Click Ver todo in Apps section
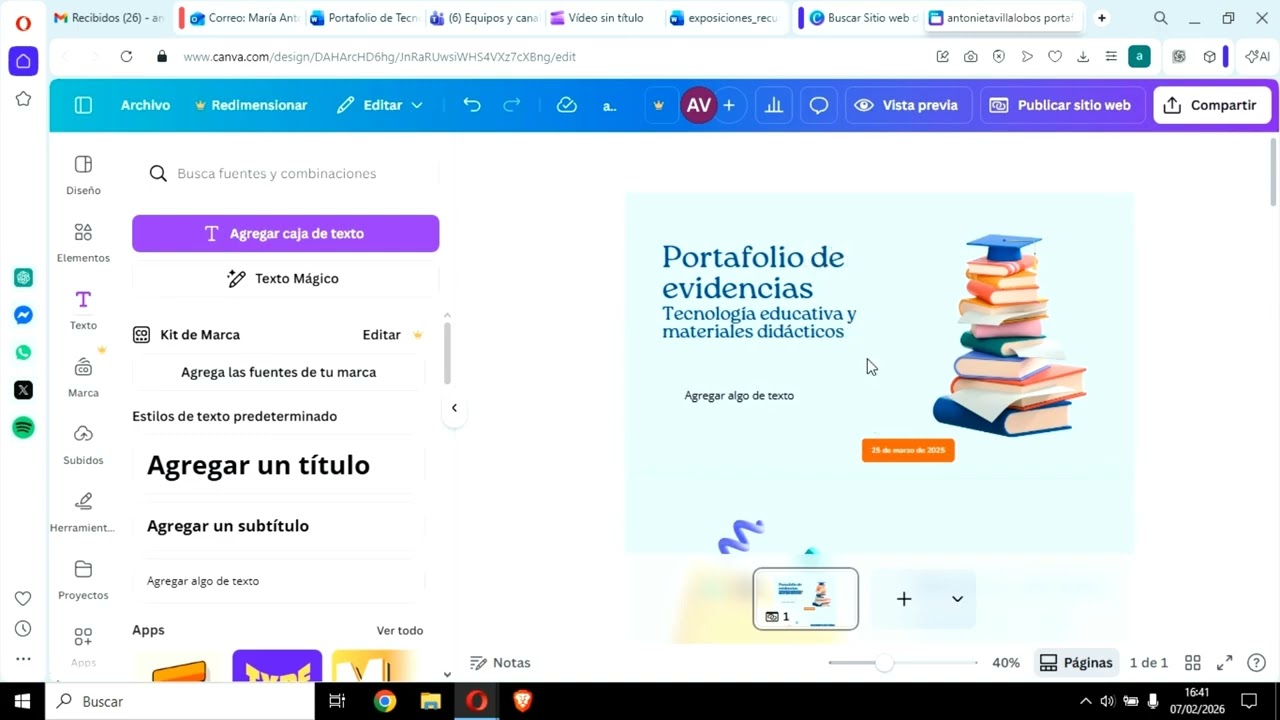The image size is (1280, 720). (x=400, y=630)
